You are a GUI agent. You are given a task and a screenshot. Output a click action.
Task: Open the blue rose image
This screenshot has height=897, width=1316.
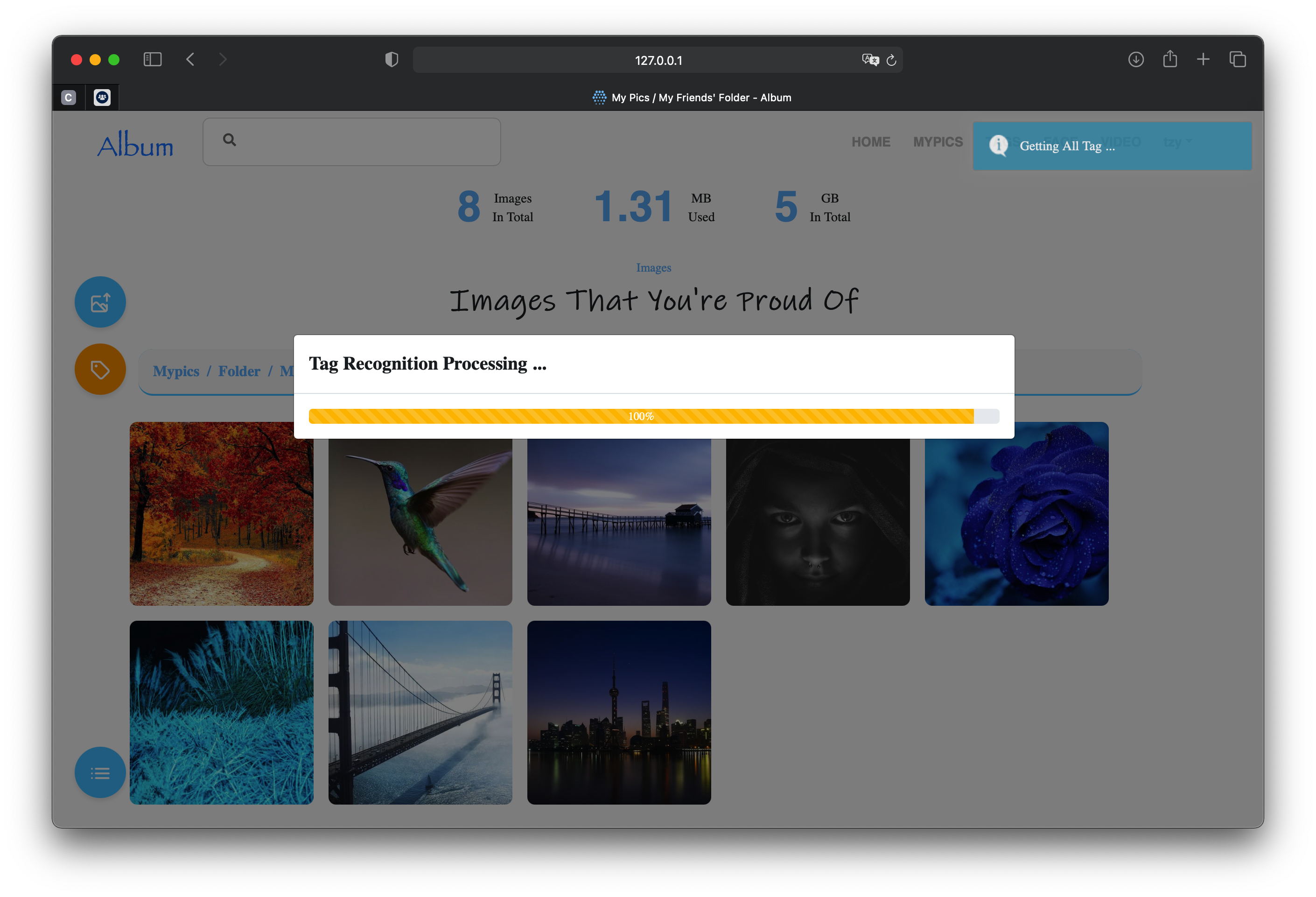pyautogui.click(x=1016, y=514)
